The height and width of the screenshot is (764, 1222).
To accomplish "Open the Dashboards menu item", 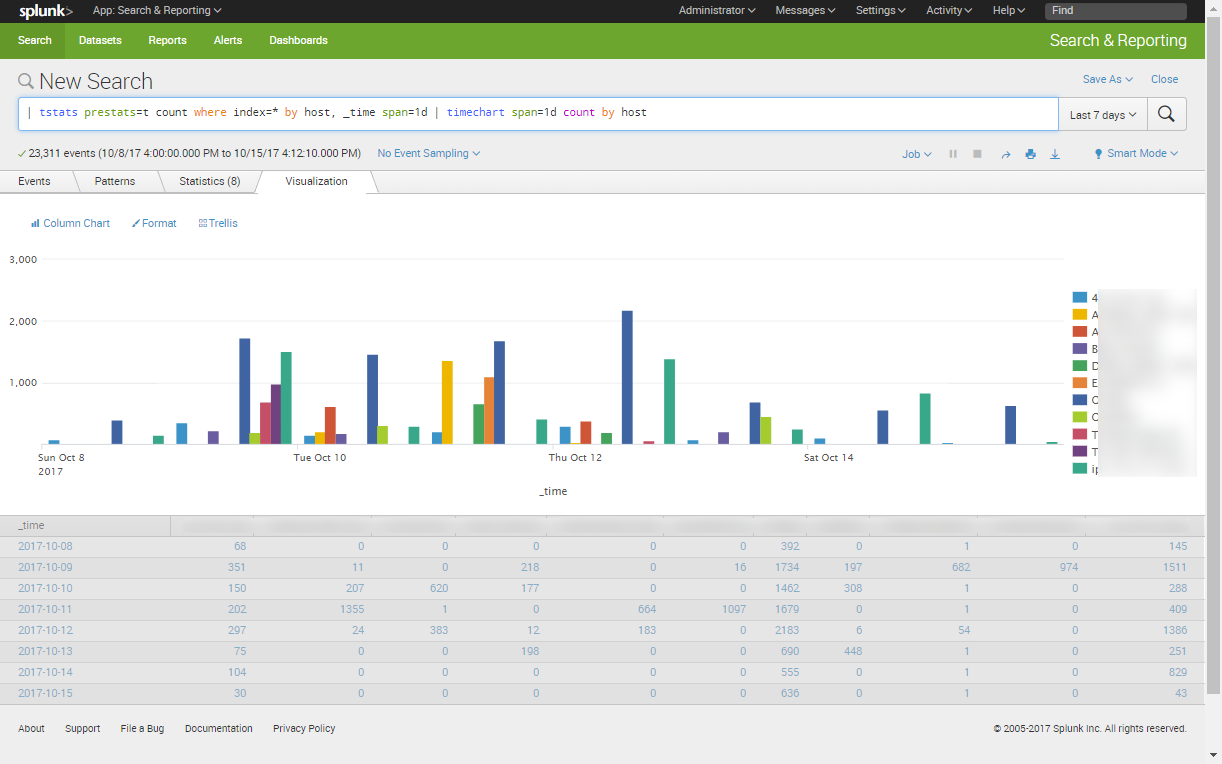I will coord(298,40).
